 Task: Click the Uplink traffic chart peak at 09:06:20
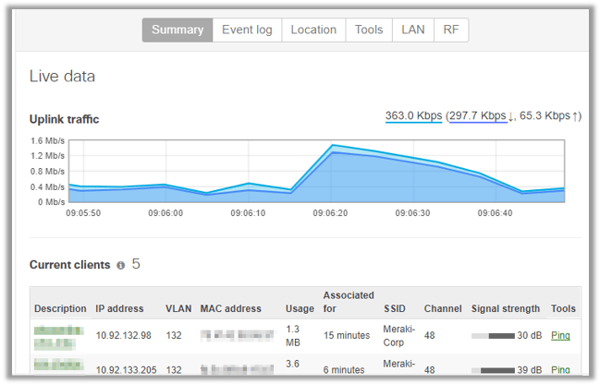click(x=332, y=145)
